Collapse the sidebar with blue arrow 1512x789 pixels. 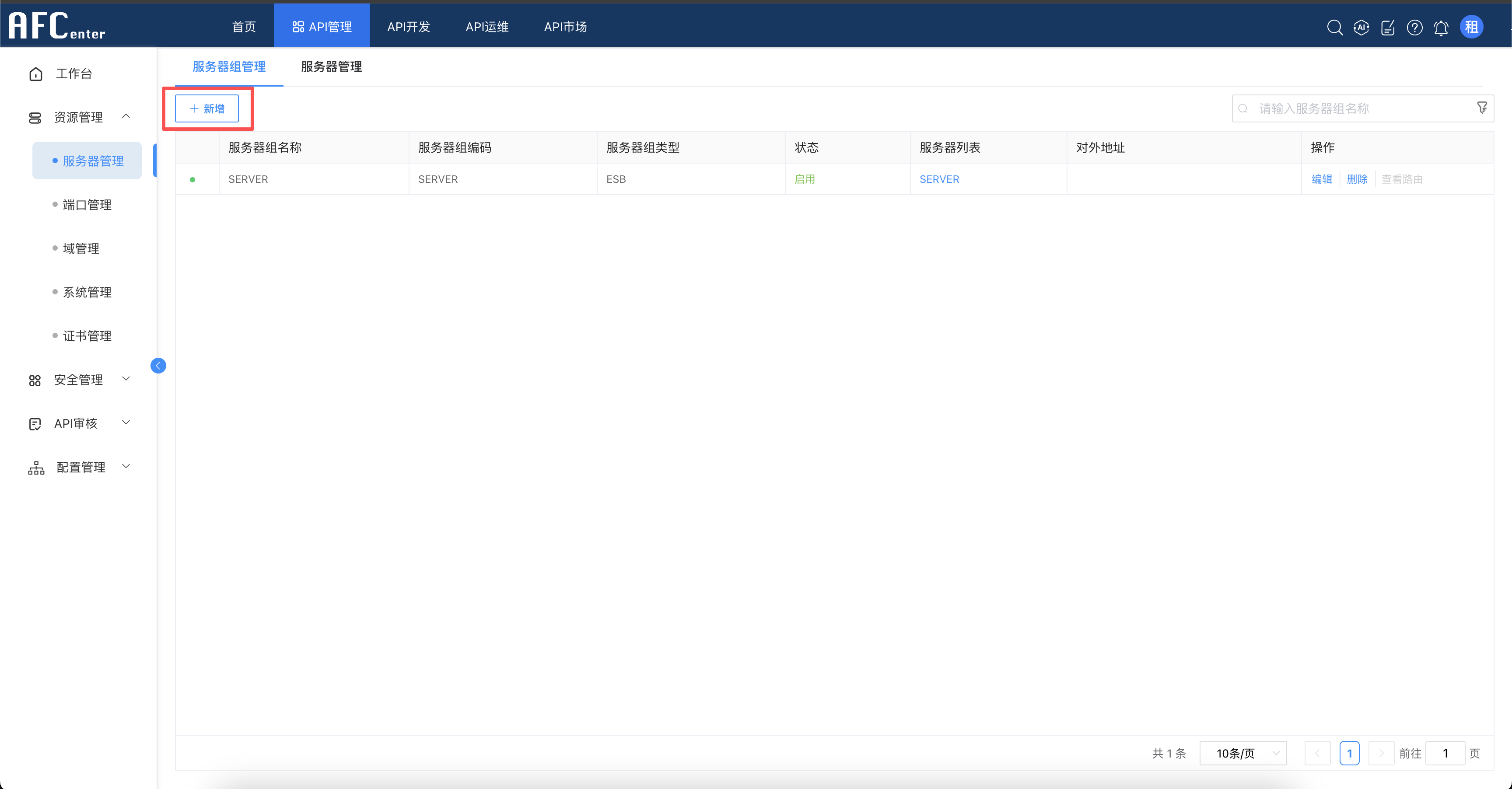158,366
